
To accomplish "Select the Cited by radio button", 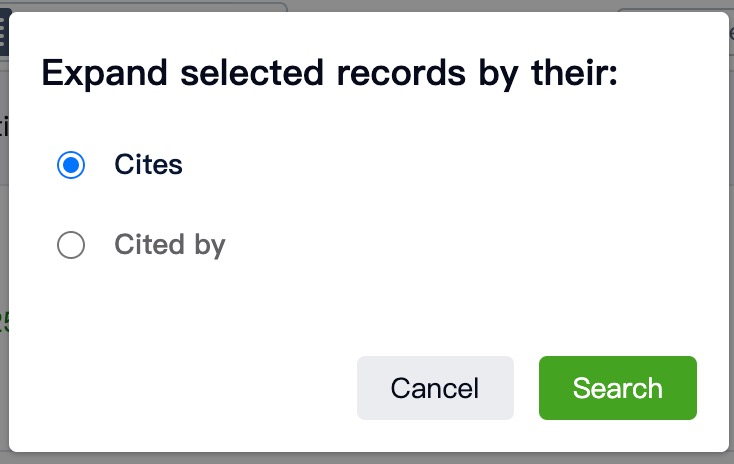I will tap(71, 245).
